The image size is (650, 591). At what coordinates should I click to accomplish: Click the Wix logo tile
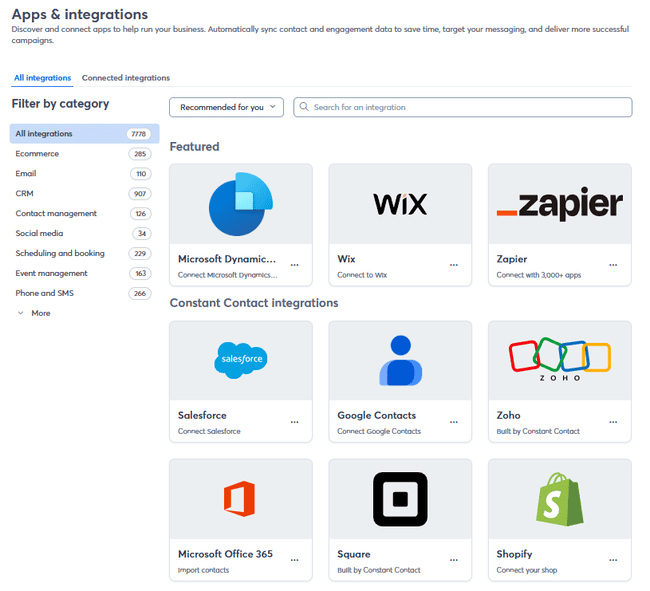click(400, 204)
